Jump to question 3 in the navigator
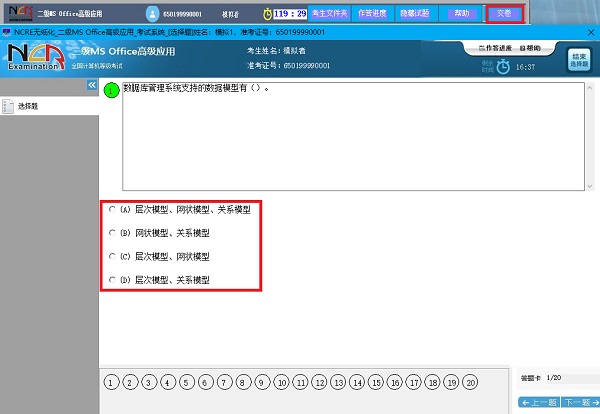 tap(149, 382)
